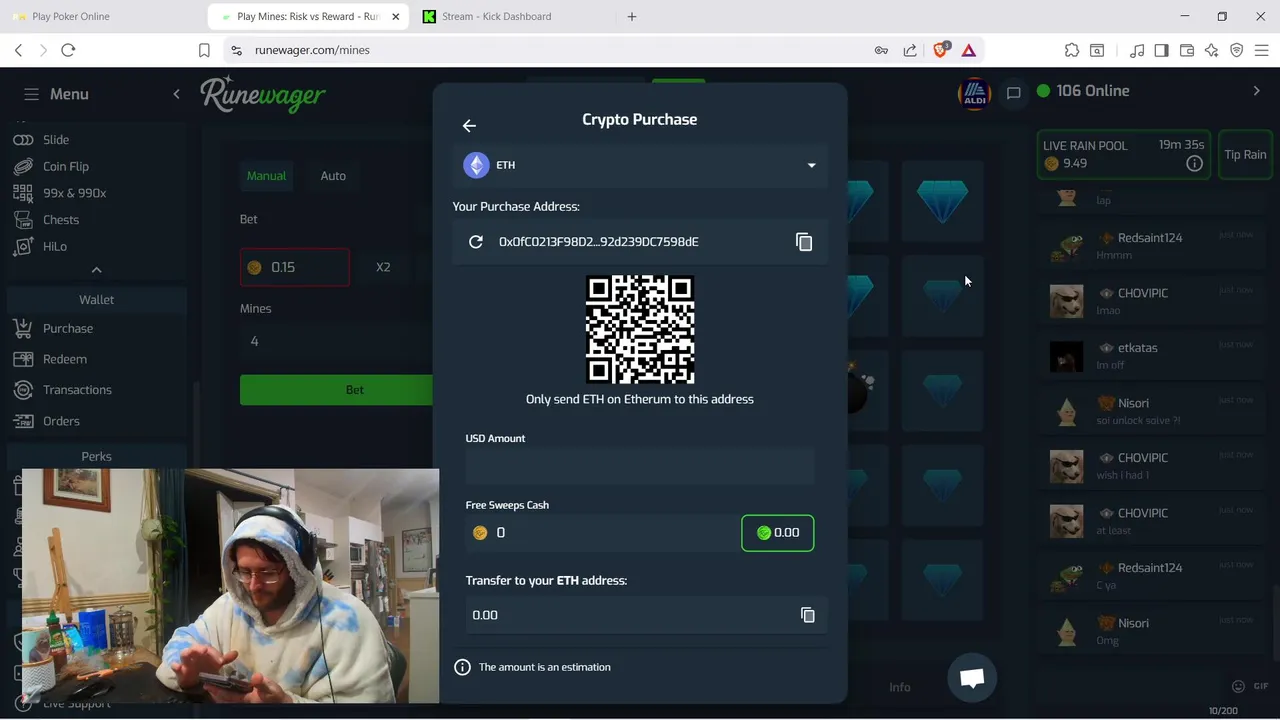The height and width of the screenshot is (720, 1280).
Task: Open the Brave Wallet icon
Action: click(1187, 50)
